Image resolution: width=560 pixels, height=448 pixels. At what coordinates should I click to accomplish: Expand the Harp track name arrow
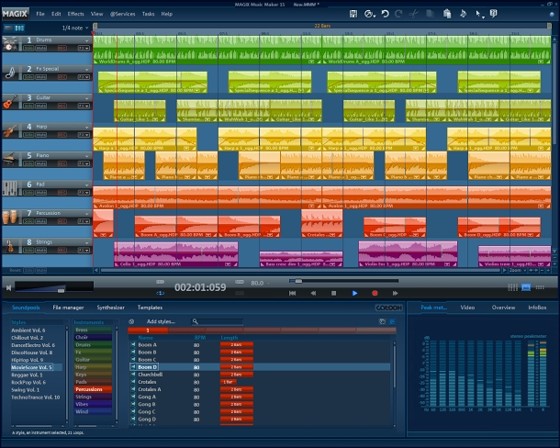click(86, 127)
